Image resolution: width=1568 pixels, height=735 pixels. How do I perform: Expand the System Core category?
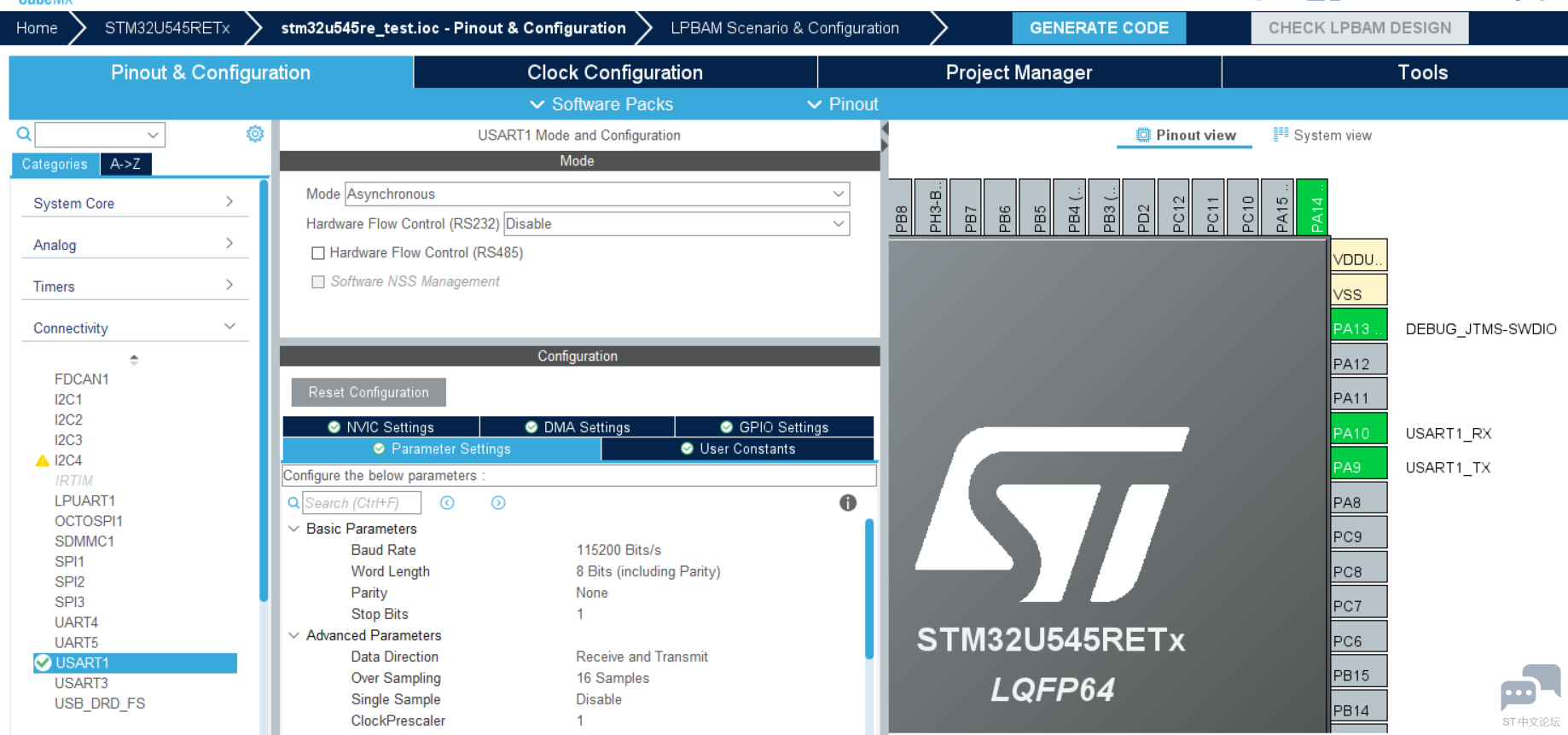point(134,203)
